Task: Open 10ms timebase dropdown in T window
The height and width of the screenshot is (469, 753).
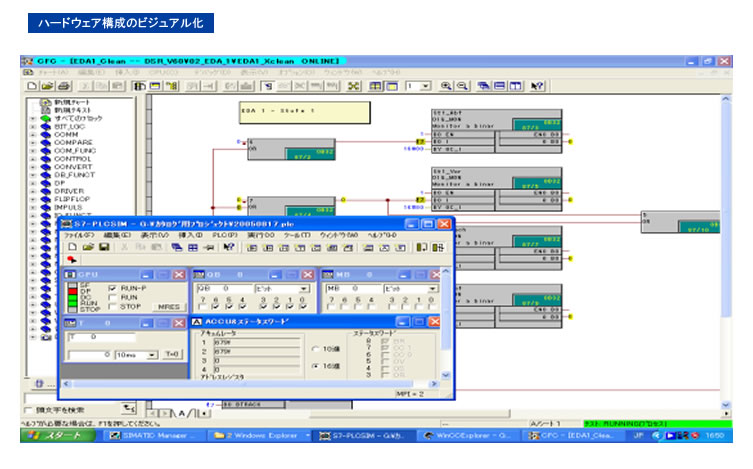Action: click(x=152, y=355)
